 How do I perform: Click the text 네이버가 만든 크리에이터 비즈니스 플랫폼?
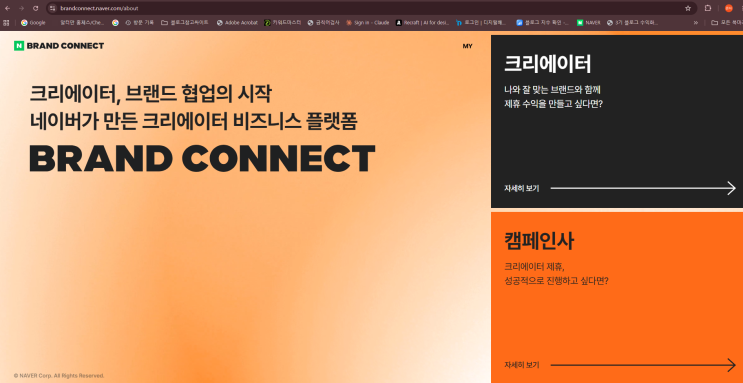click(x=193, y=121)
